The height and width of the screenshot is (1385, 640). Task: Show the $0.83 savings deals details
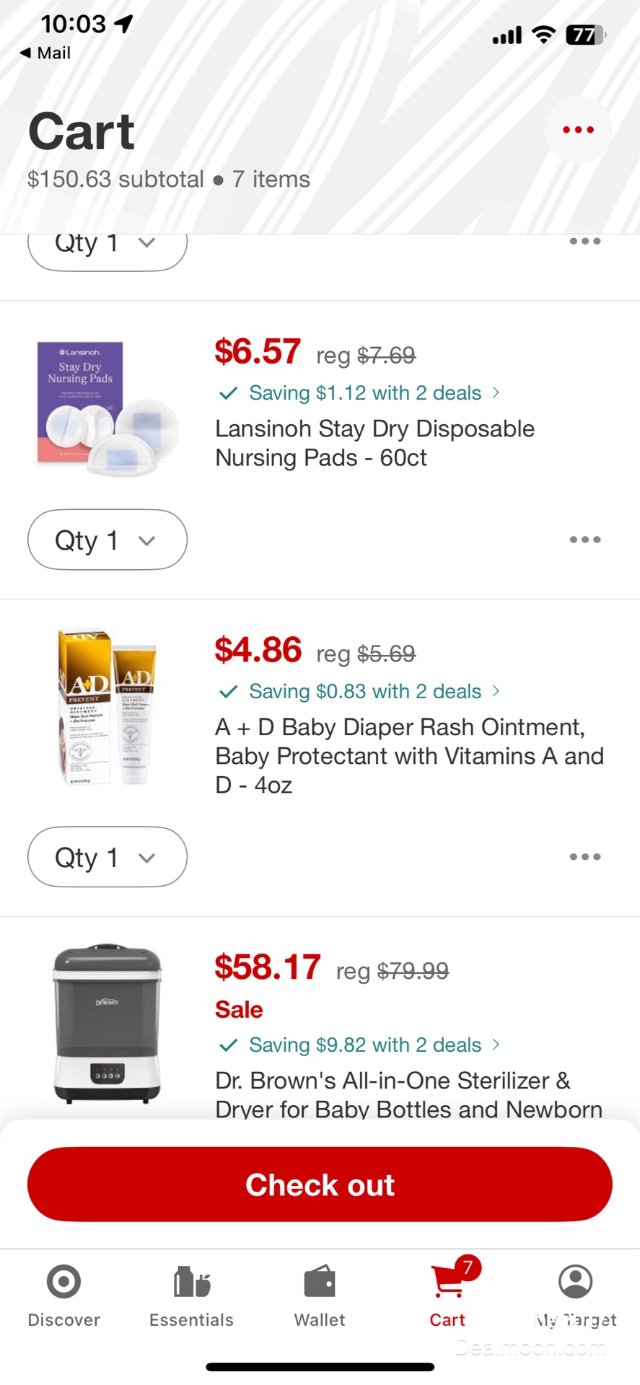(x=360, y=691)
